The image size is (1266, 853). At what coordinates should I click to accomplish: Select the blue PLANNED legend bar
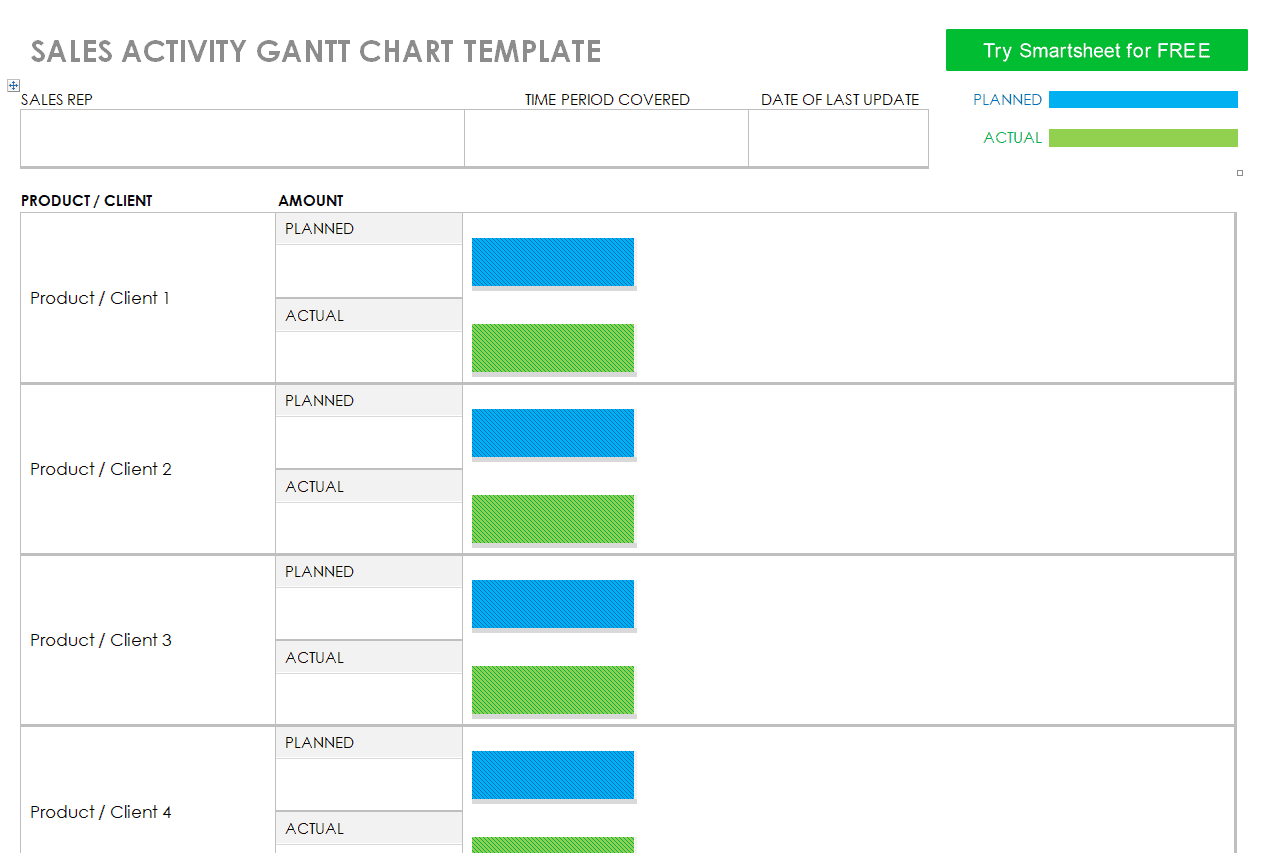coord(1143,99)
